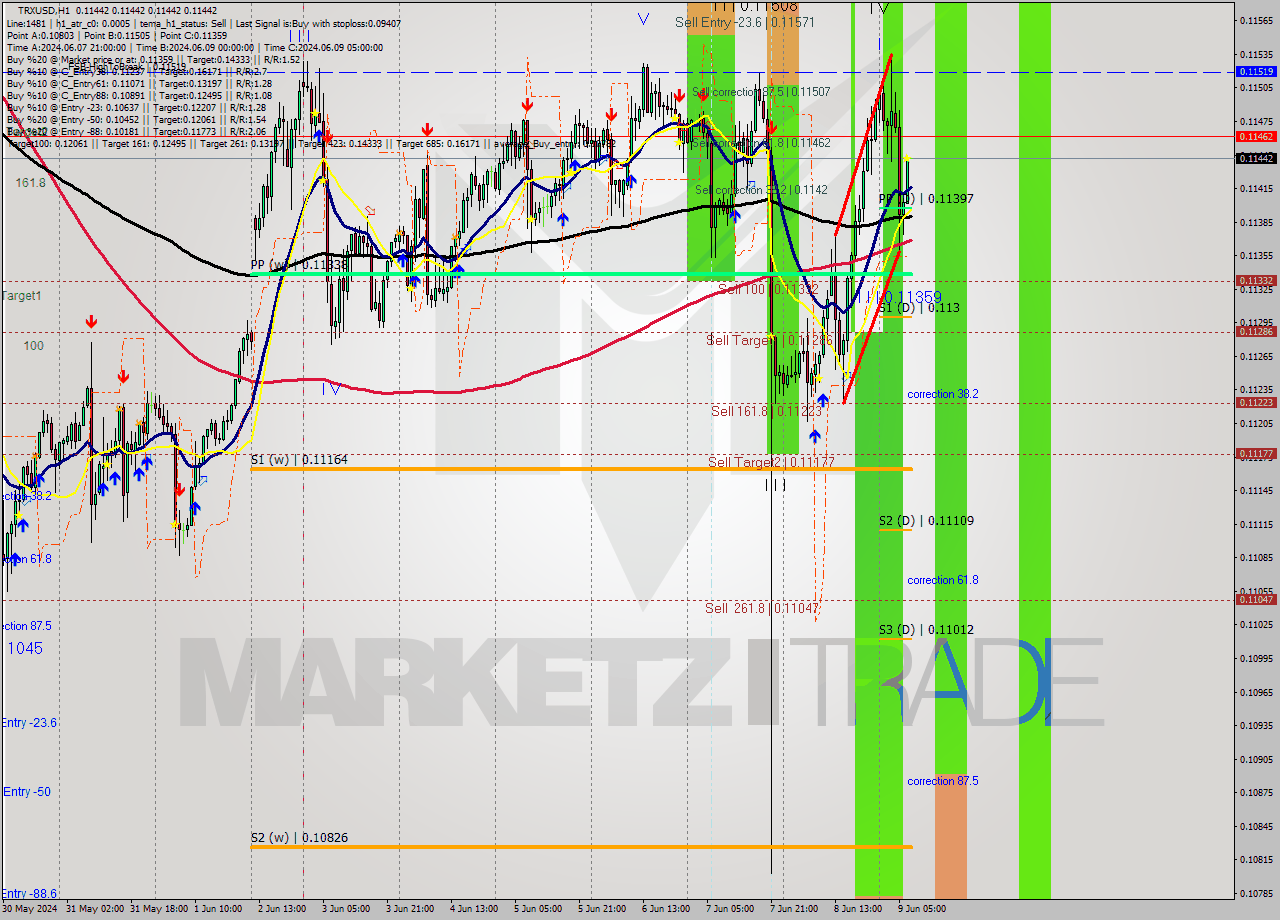
Task: Click the 0.11565 price on the axis
Action: click(1256, 20)
